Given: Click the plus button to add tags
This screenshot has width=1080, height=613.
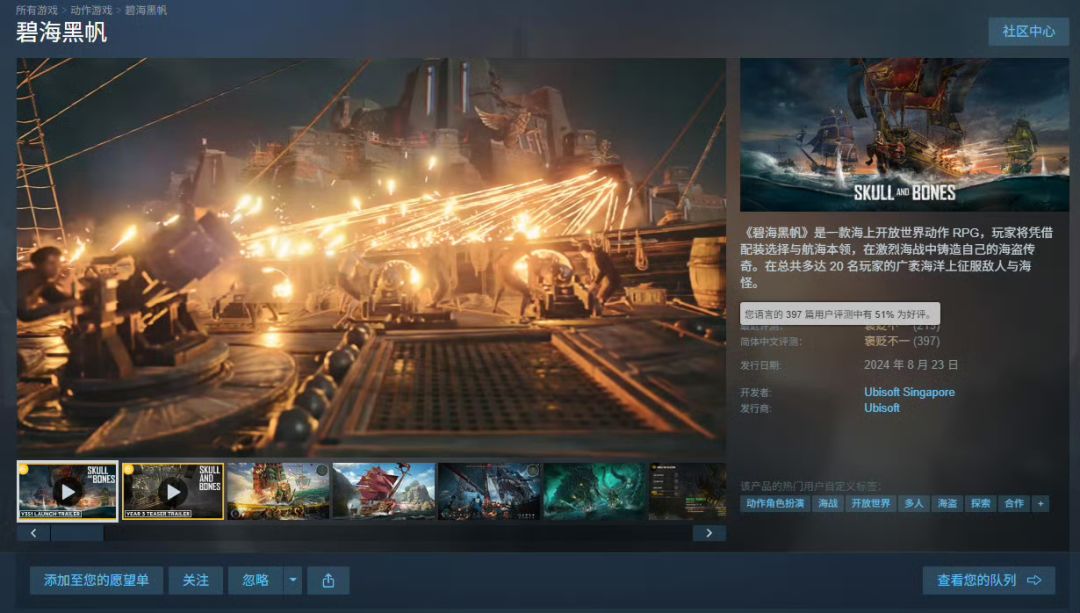Looking at the screenshot, I should (1041, 503).
